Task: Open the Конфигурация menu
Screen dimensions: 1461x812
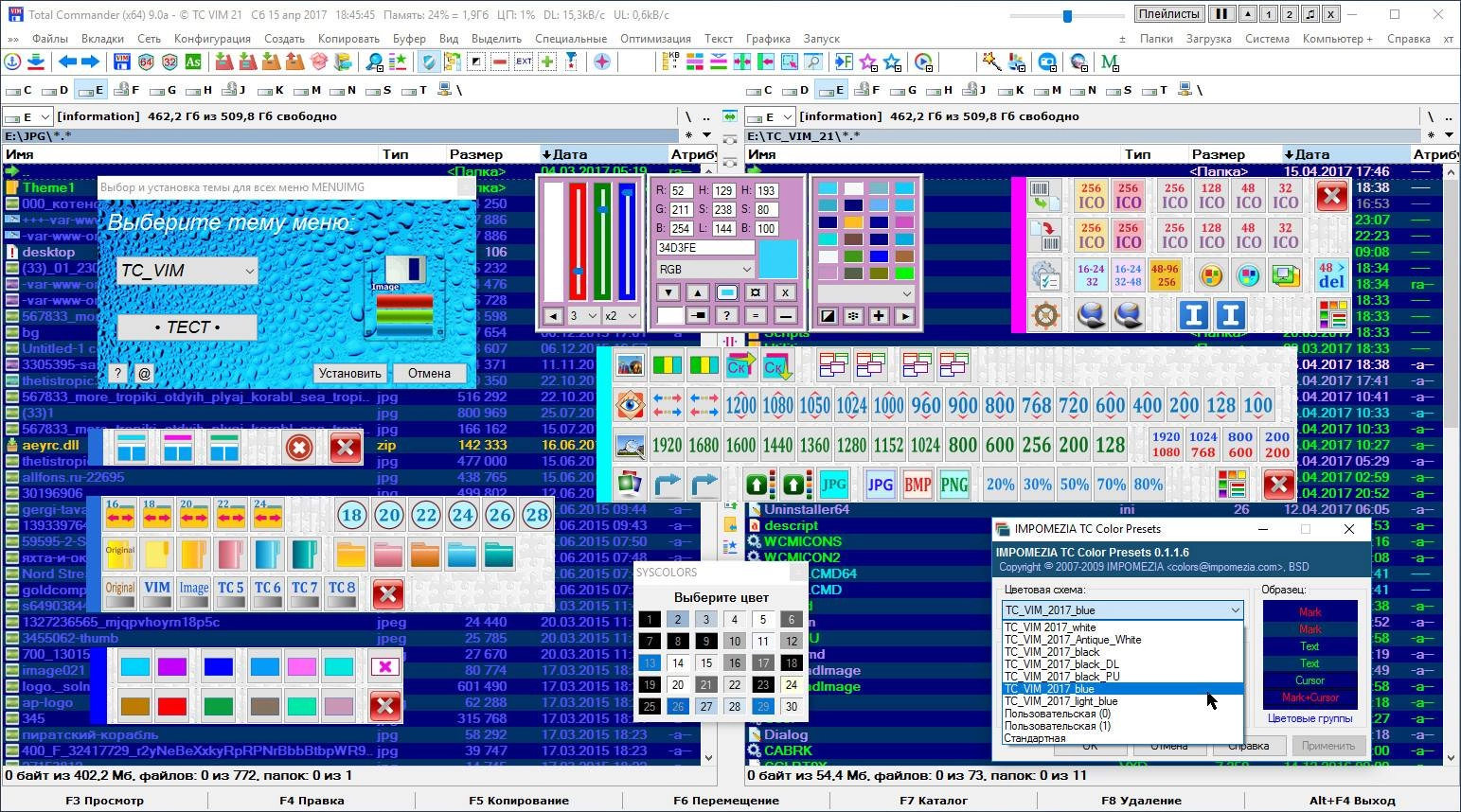Action: pyautogui.click(x=212, y=39)
